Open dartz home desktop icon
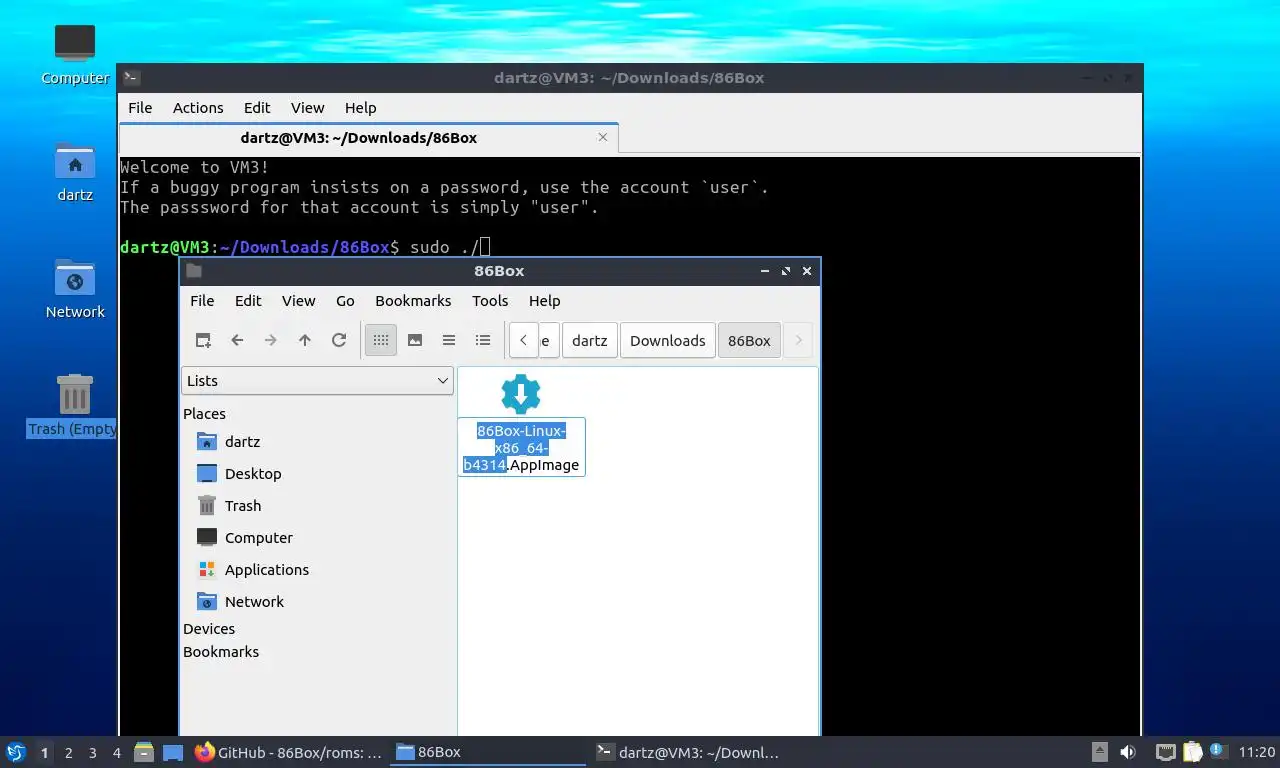This screenshot has width=1280, height=768. 75,172
